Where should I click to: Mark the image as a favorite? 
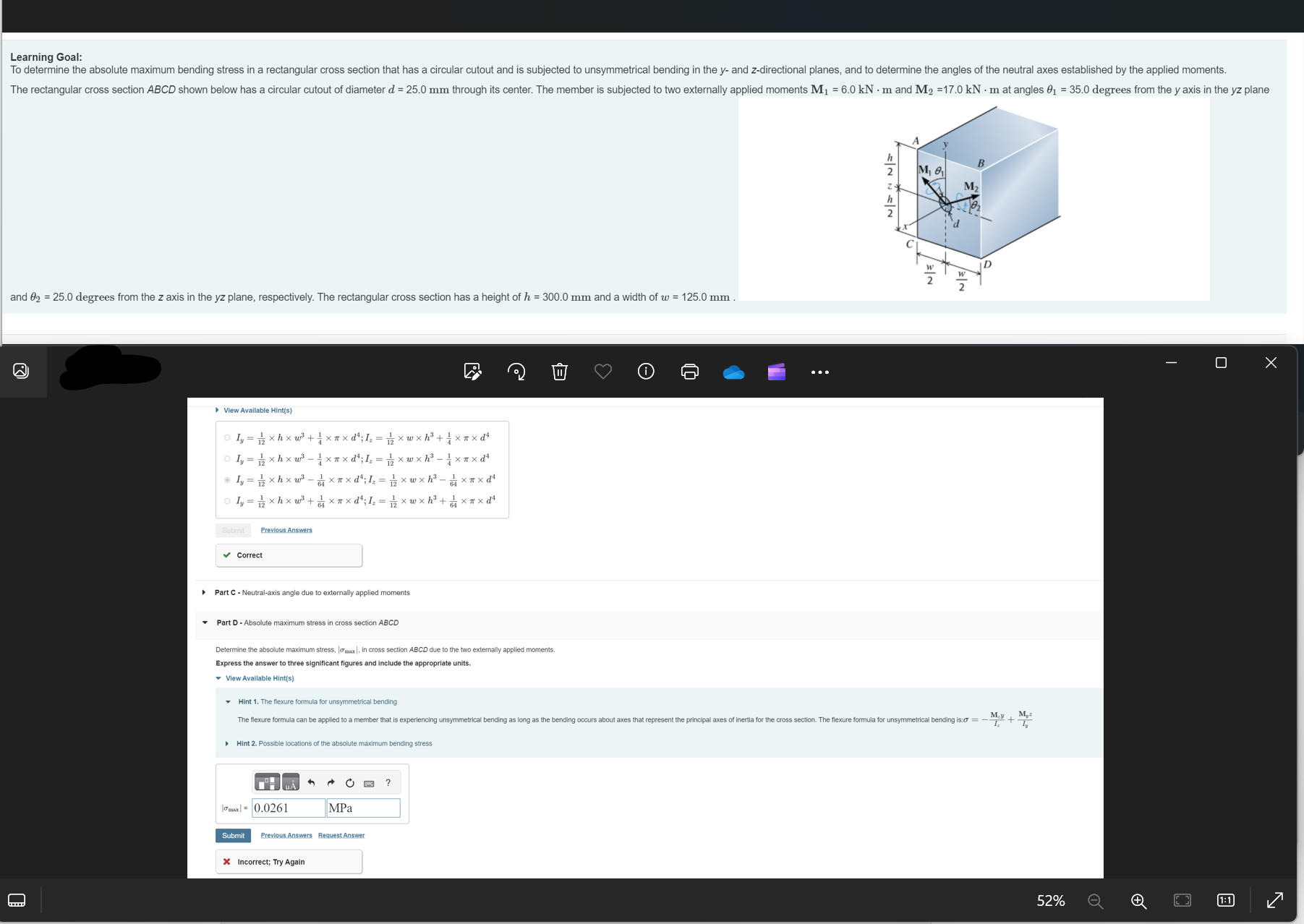point(602,372)
